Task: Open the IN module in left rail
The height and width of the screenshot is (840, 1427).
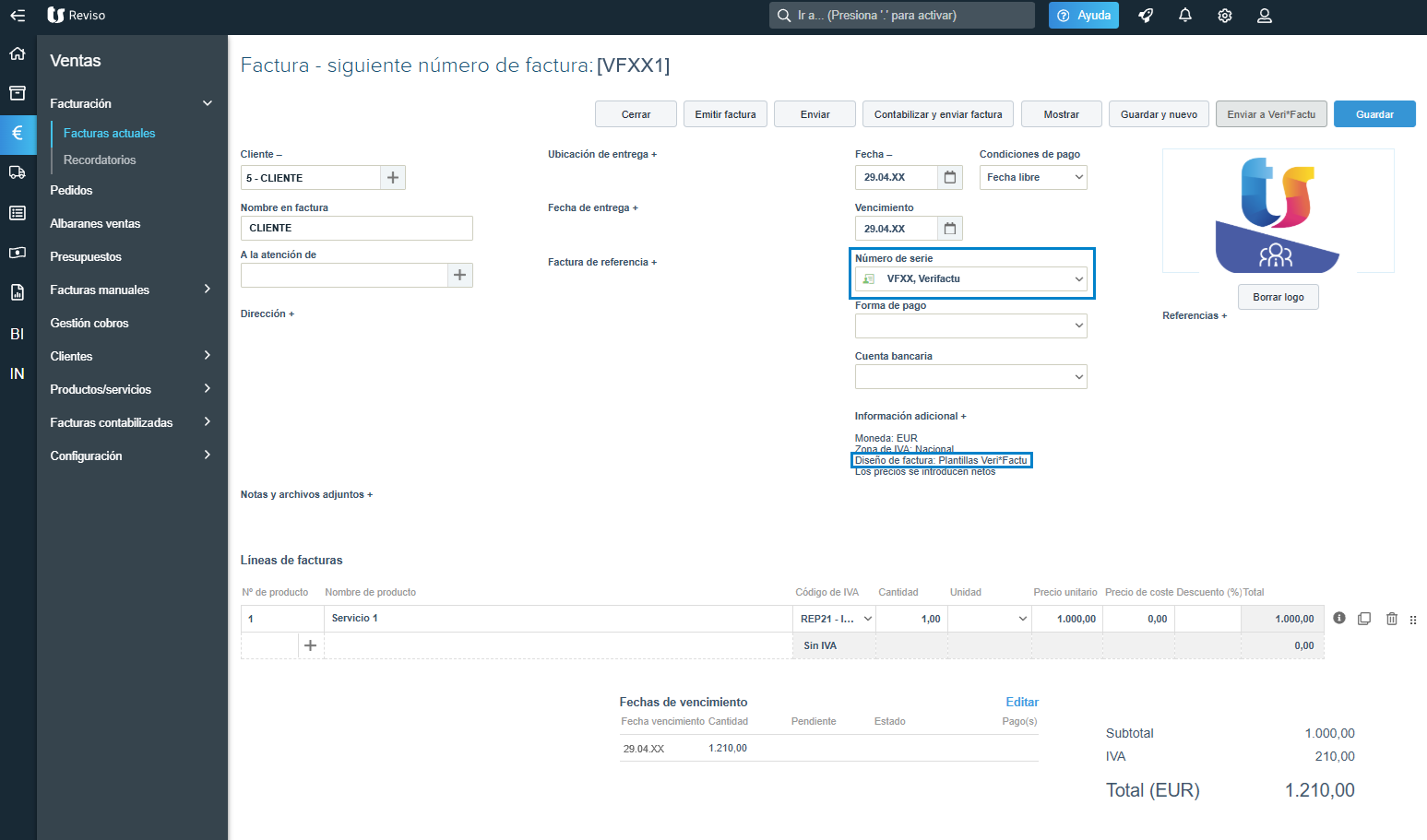Action: point(18,373)
